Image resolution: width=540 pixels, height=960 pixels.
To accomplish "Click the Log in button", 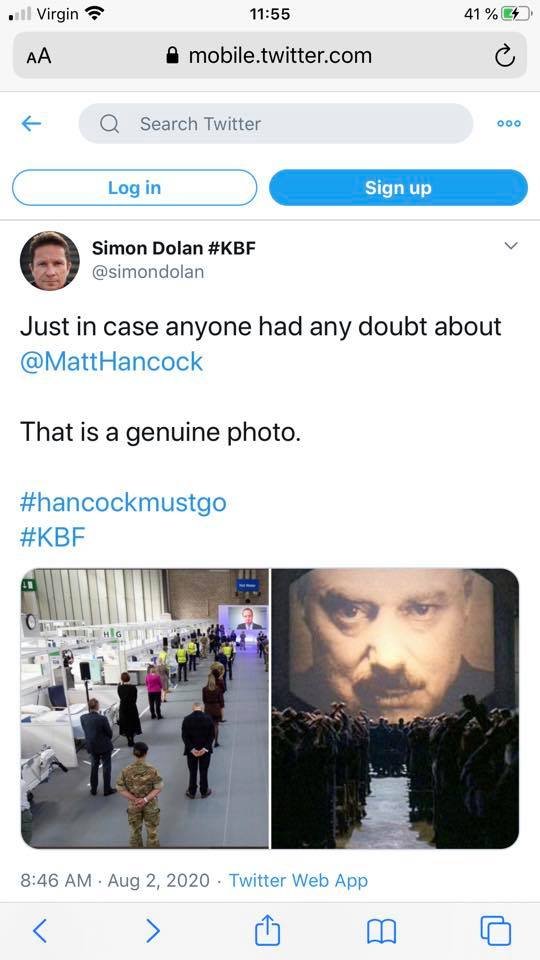I will (135, 187).
